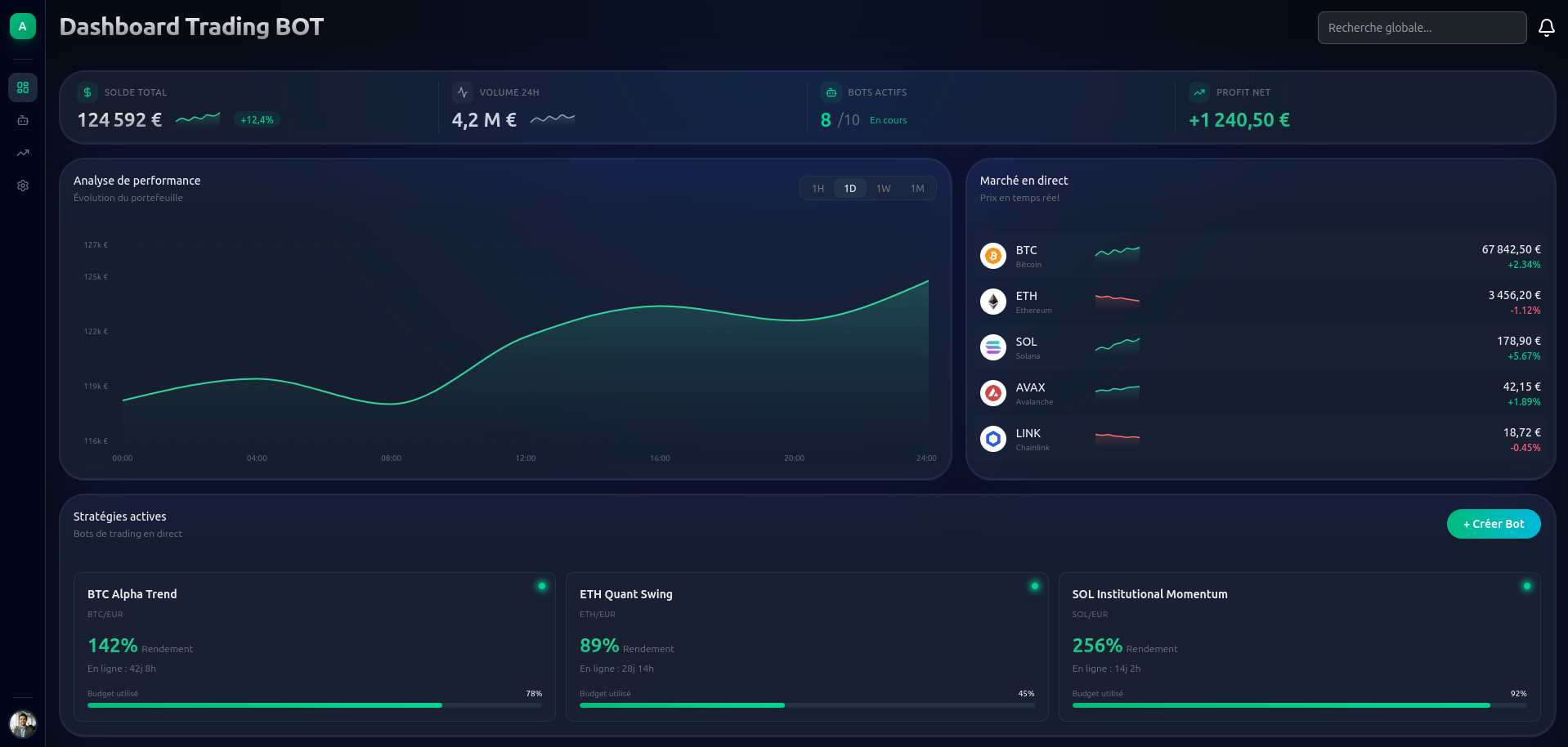Switch chart period to 1W
Screen dimensions: 1568x747
pos(884,188)
